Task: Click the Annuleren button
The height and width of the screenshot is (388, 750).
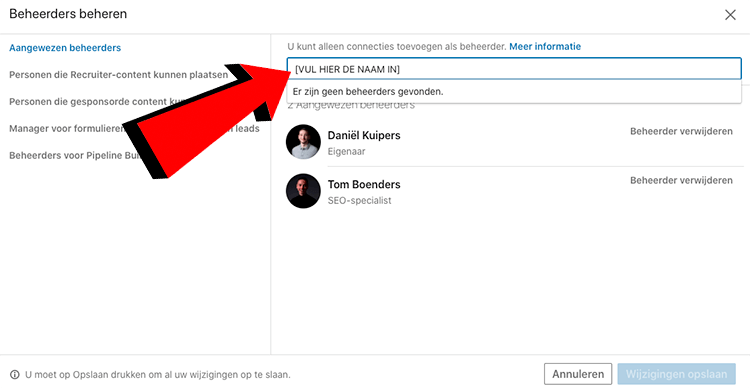Action: coord(578,374)
